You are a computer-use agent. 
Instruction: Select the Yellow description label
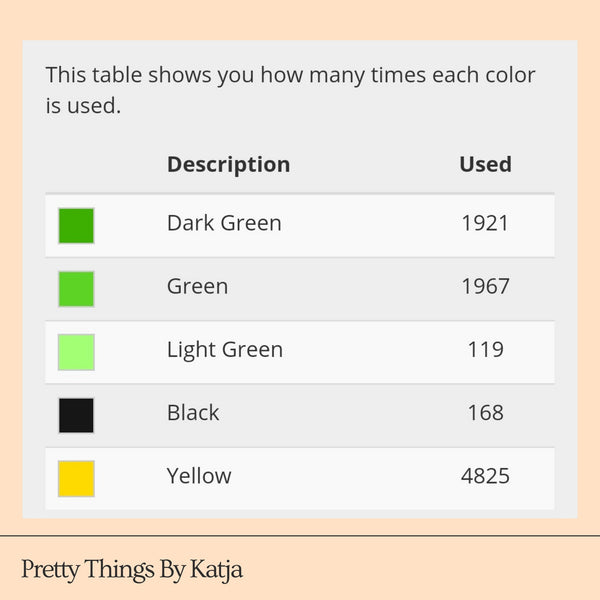pyautogui.click(x=199, y=475)
